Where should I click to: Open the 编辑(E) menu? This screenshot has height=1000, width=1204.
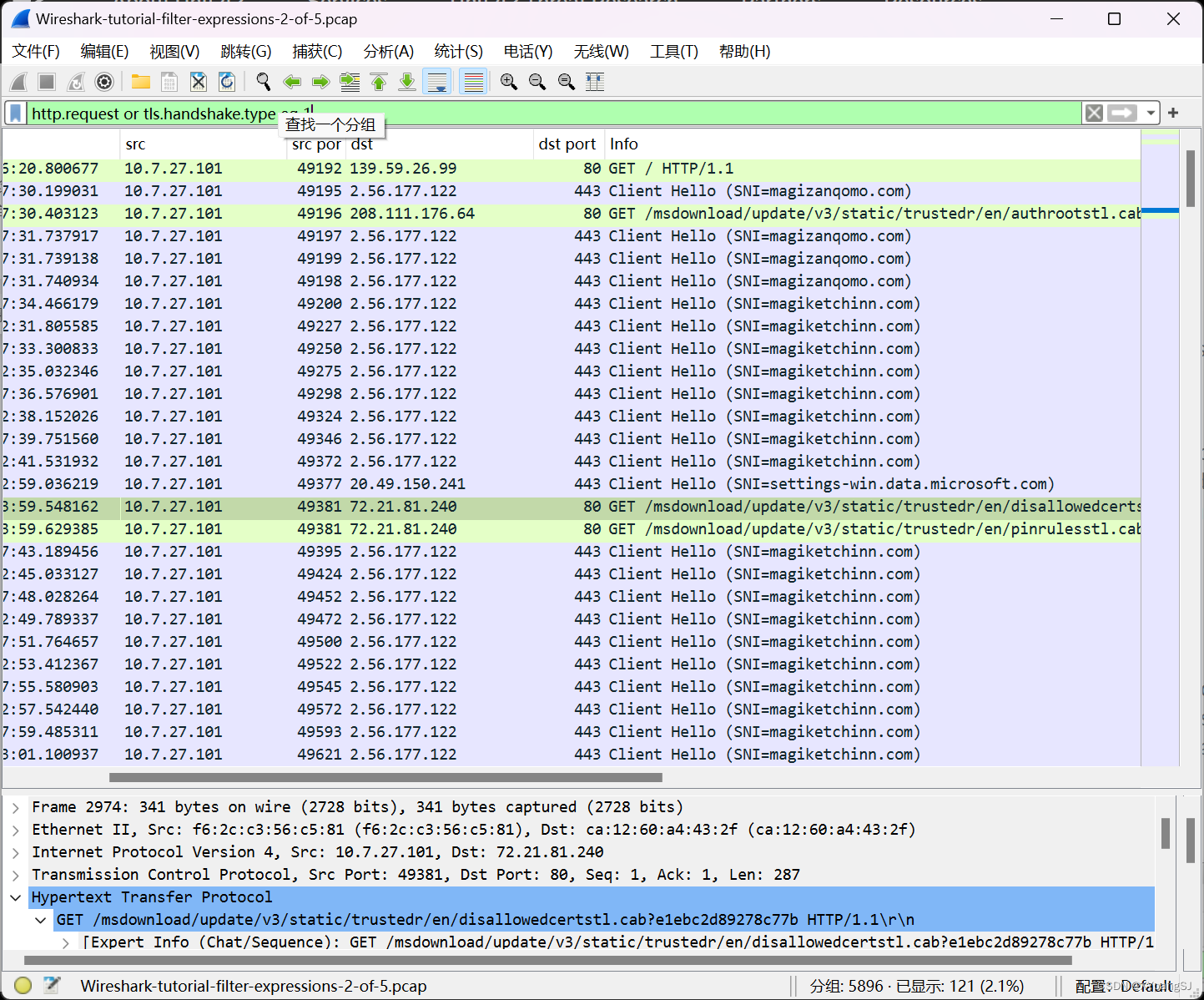[104, 52]
